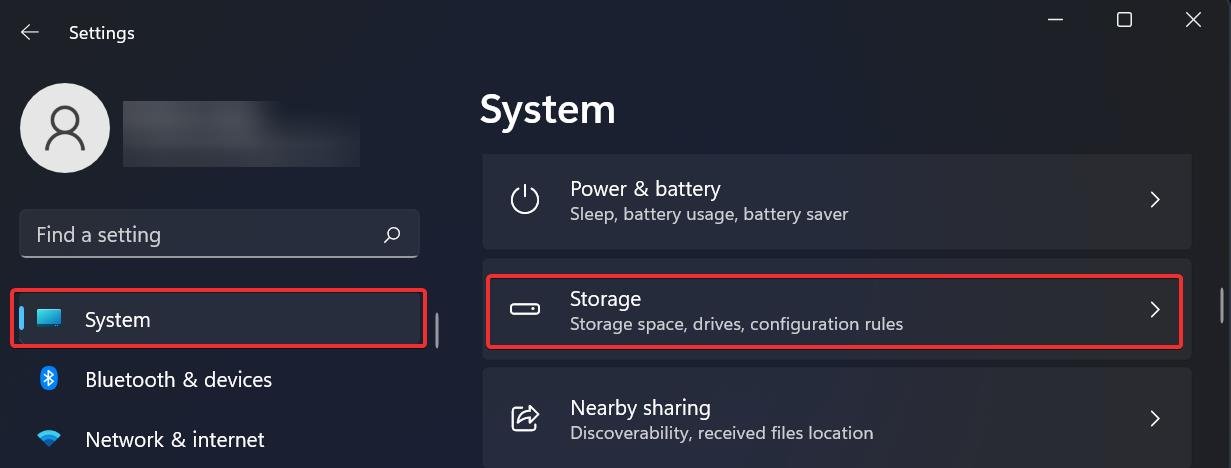This screenshot has width=1231, height=468.
Task: Expand Power & battery using its chevron
Action: pyautogui.click(x=1154, y=199)
